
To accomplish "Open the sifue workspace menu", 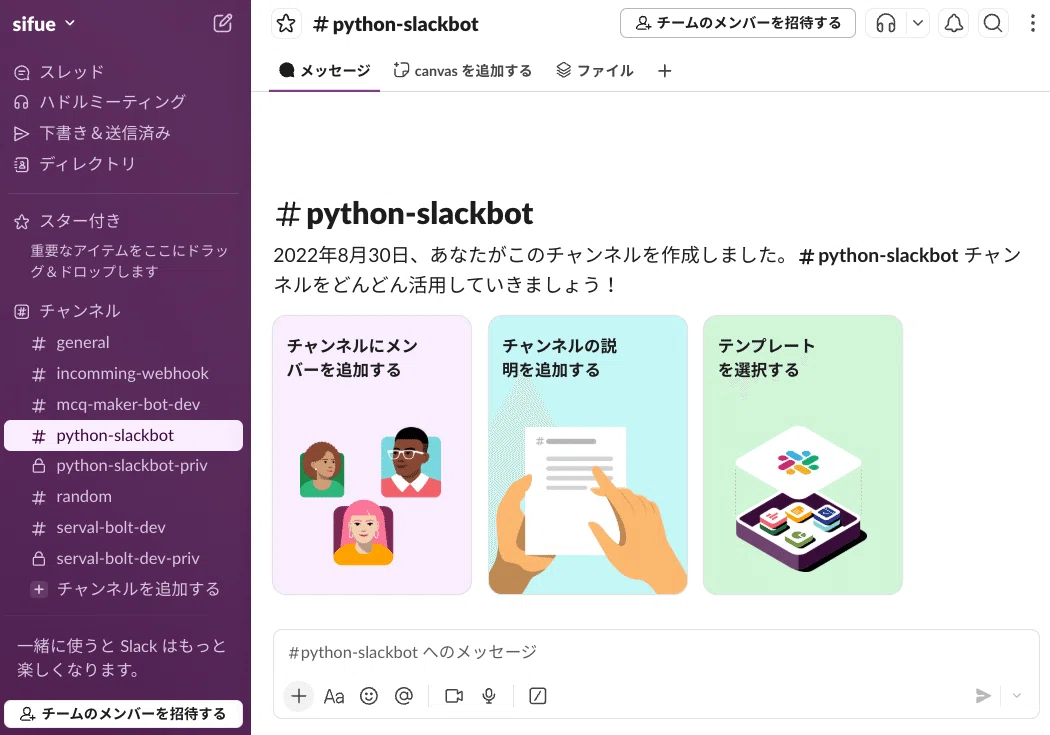I will point(44,24).
